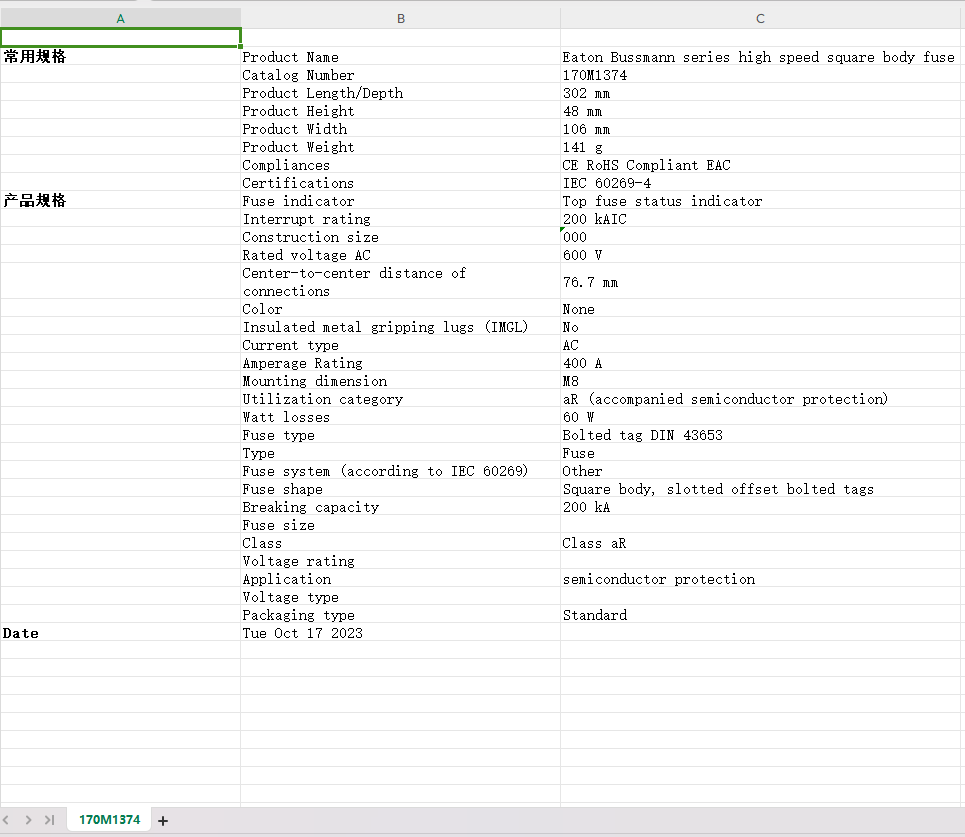Select the '302 mm' value cell
This screenshot has width=965, height=837.
[760, 92]
